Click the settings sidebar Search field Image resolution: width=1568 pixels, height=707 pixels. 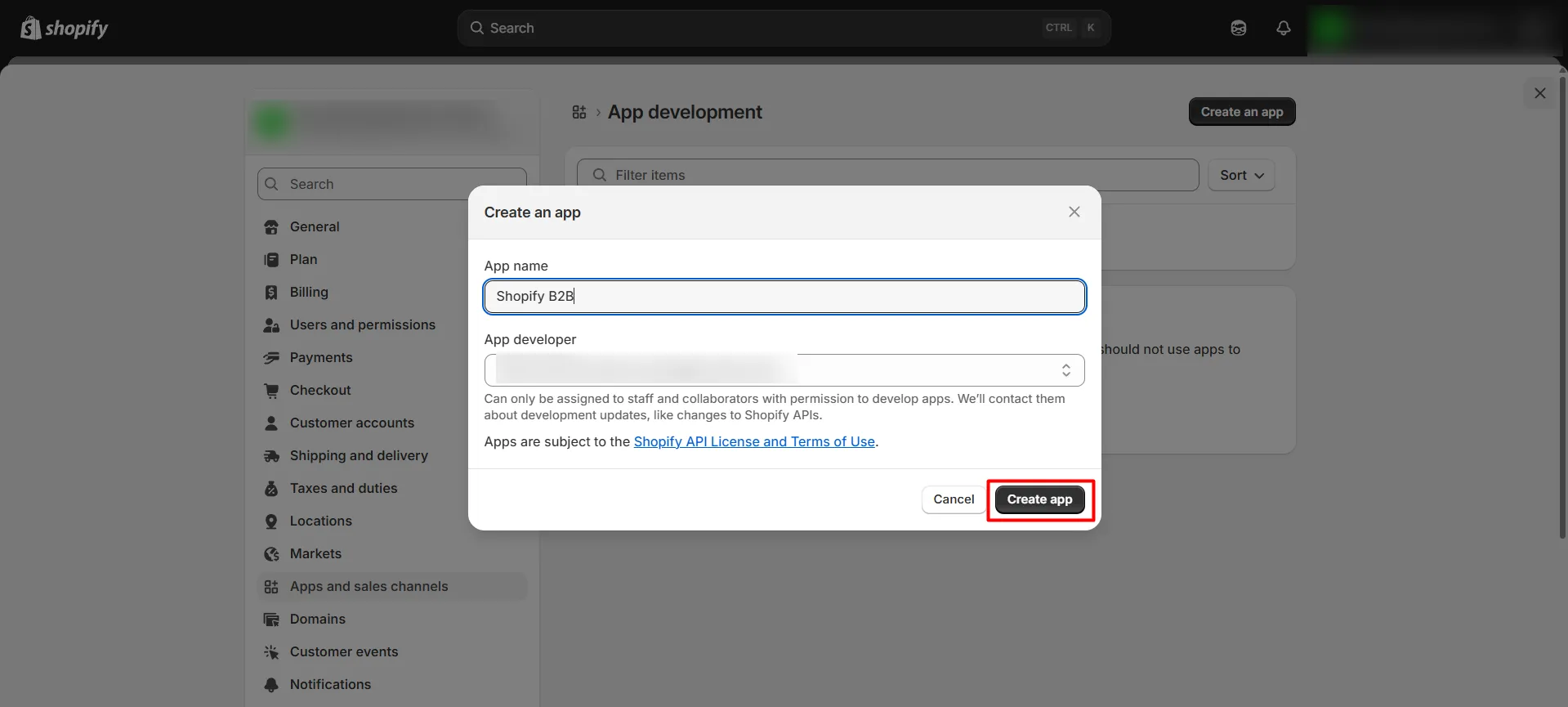point(392,184)
